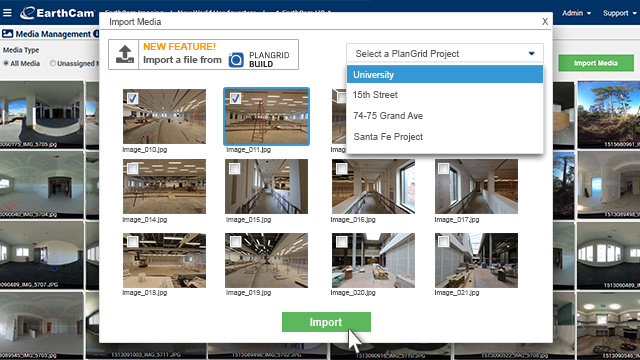Viewport: 640px width, 360px height.
Task: Select the All Media radio button
Action: [6, 63]
